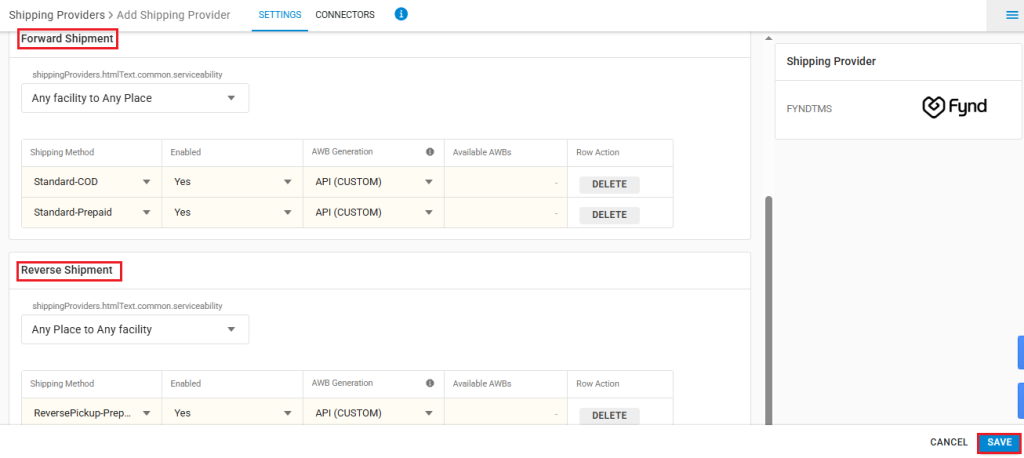Click AWB Generation info icon in Reverse Shipment
Image resolution: width=1024 pixels, height=458 pixels.
(430, 383)
